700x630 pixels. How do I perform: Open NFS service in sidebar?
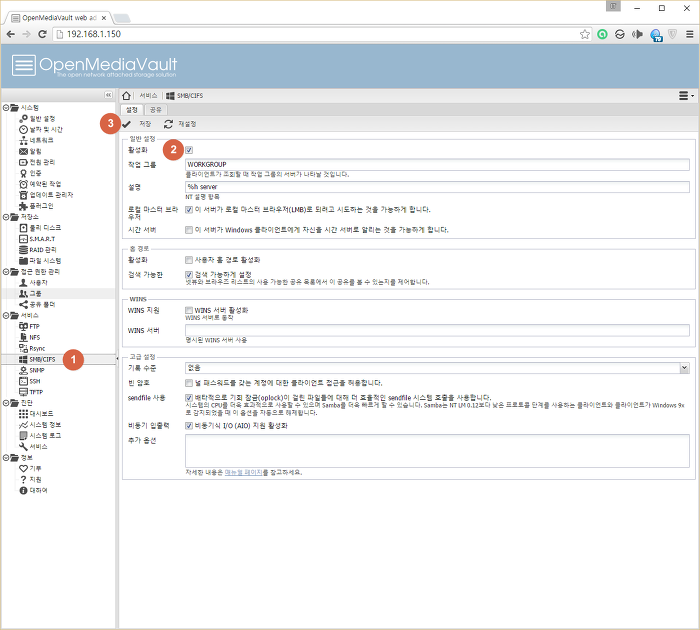pos(30,338)
